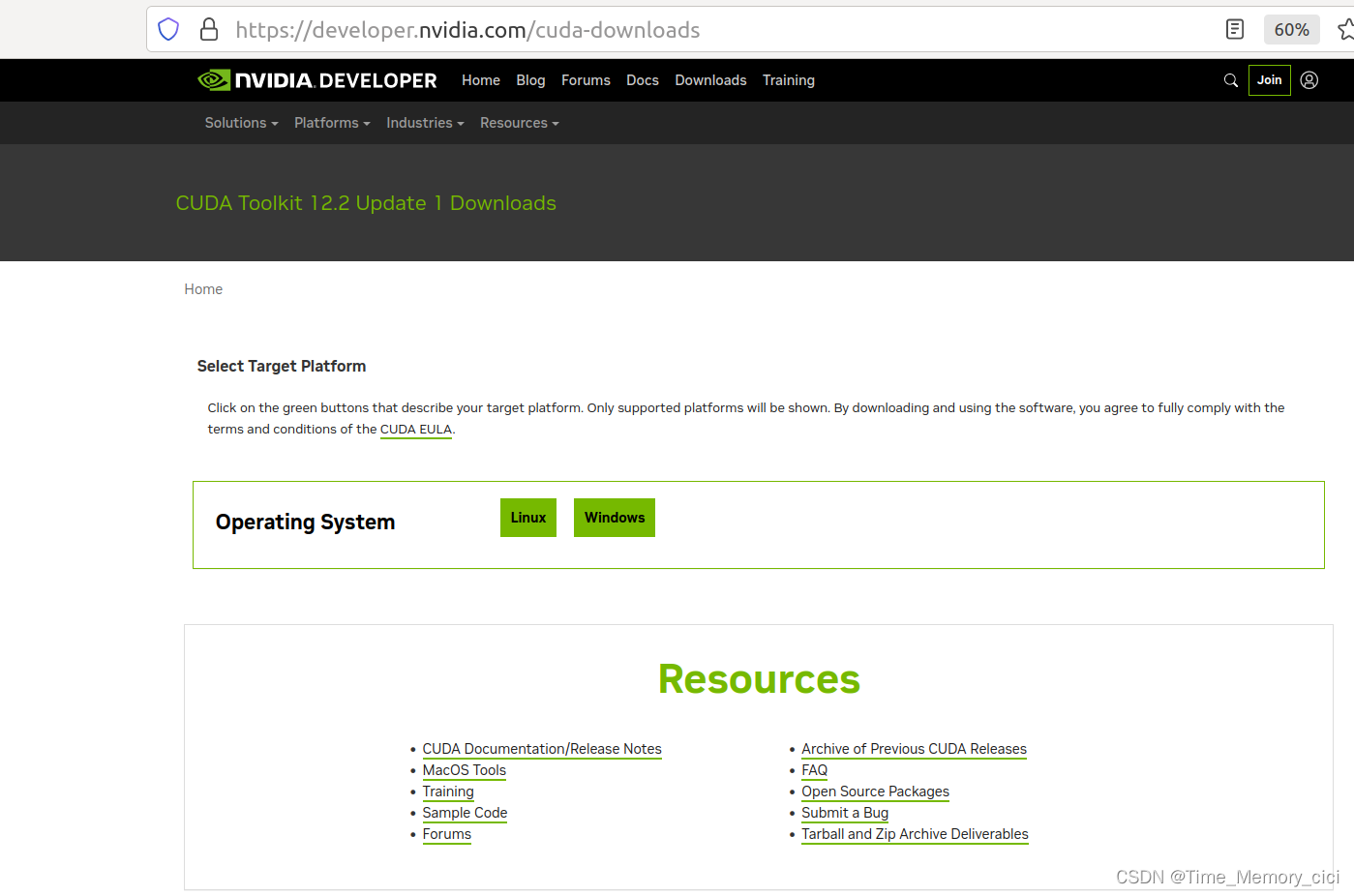Click the shield tracking protection icon

(168, 29)
